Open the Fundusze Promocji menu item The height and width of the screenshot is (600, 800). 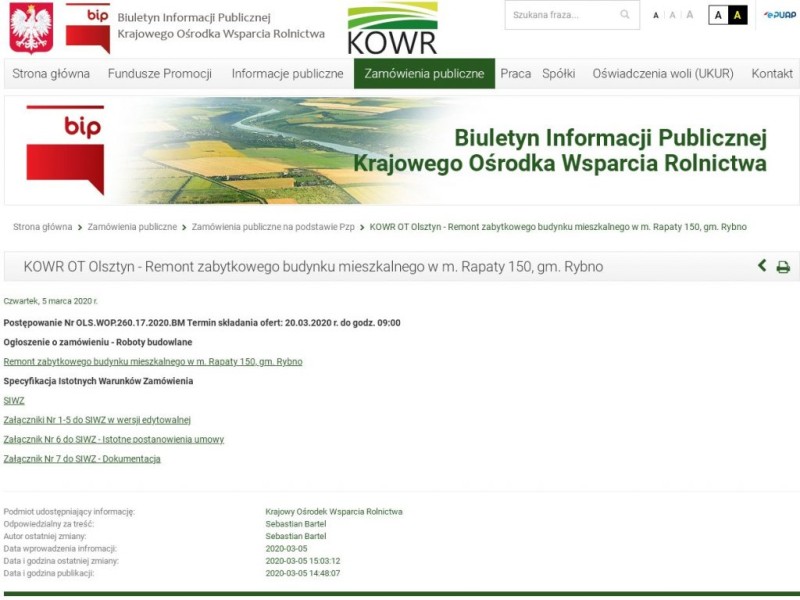tap(160, 73)
